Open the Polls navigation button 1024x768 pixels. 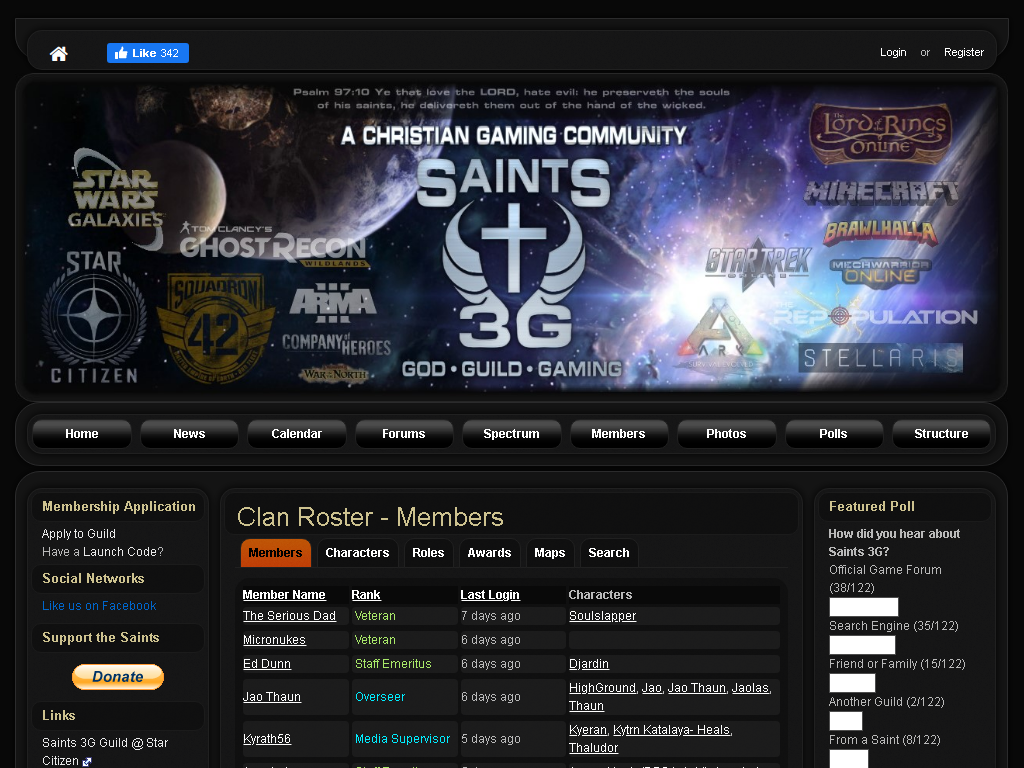pyautogui.click(x=833, y=434)
